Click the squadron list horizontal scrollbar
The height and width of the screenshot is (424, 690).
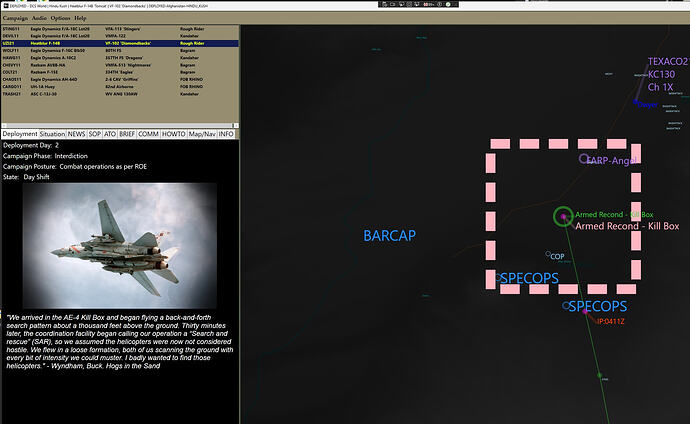(x=120, y=123)
